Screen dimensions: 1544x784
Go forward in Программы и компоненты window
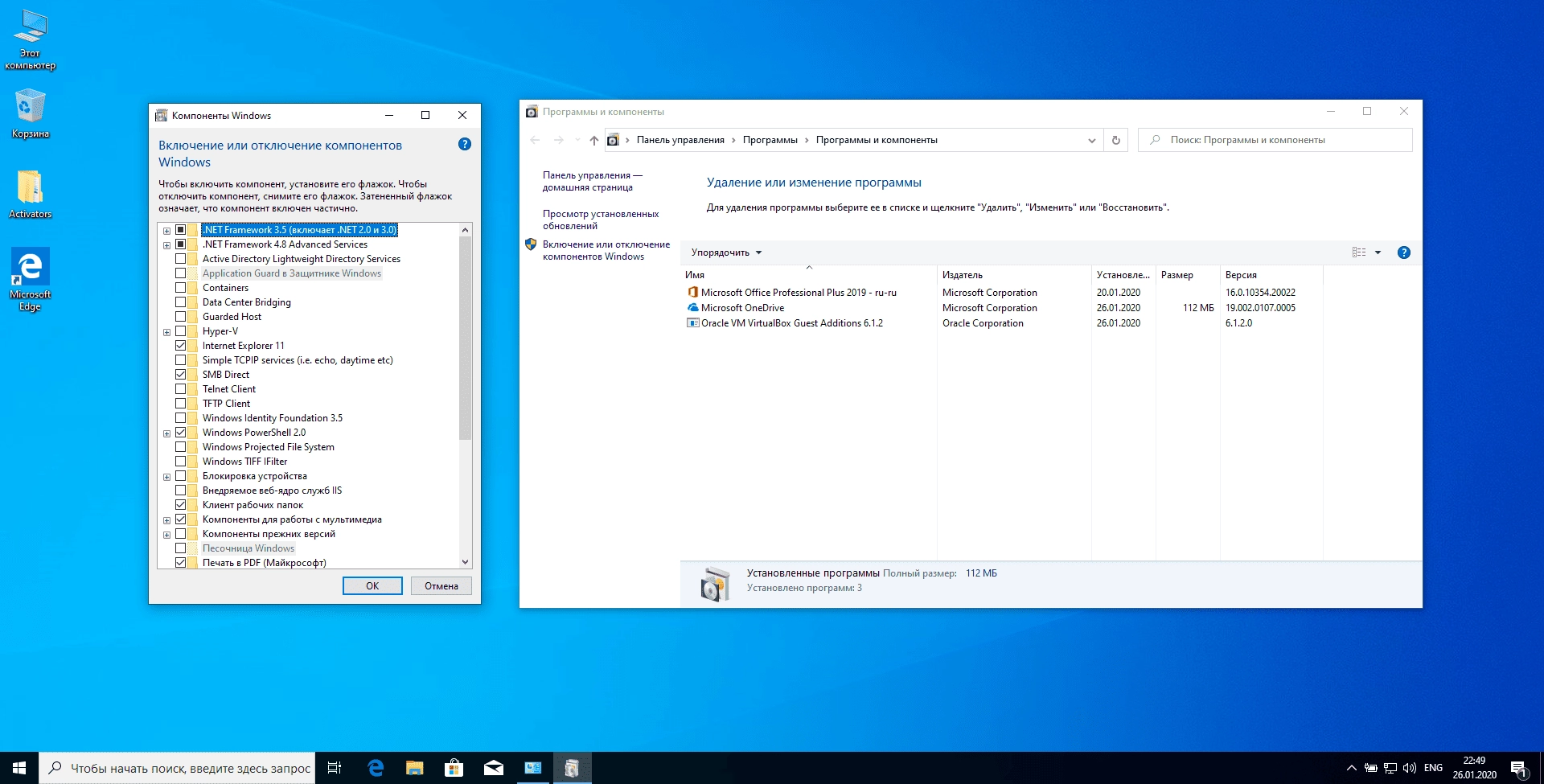[559, 140]
